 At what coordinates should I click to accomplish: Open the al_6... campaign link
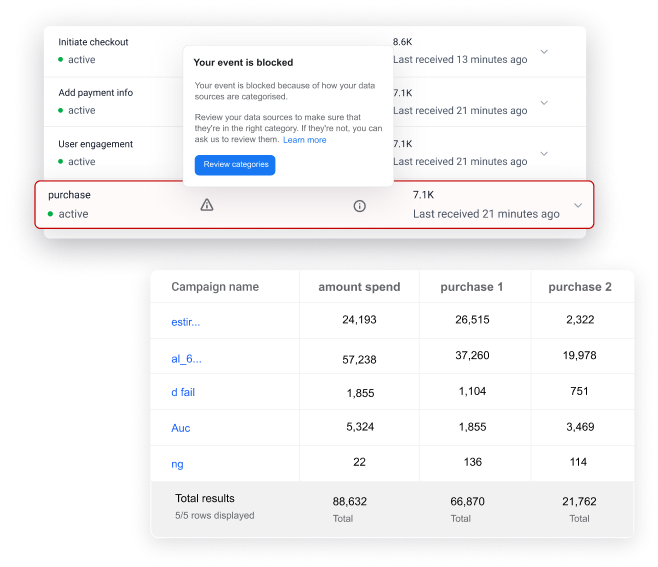coord(186,358)
